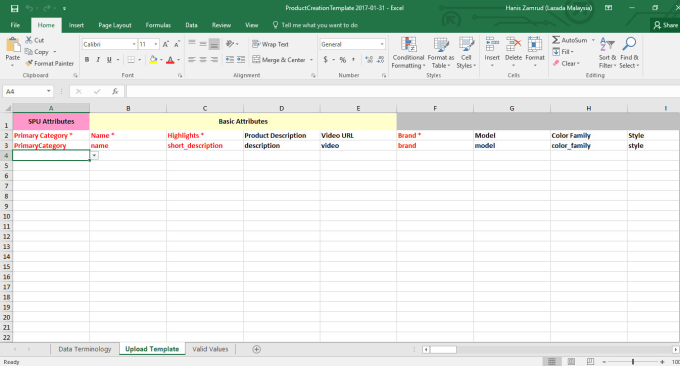Viewport: 680px width, 366px height.
Task: Click the Save icon in title bar
Action: [x=14, y=8]
